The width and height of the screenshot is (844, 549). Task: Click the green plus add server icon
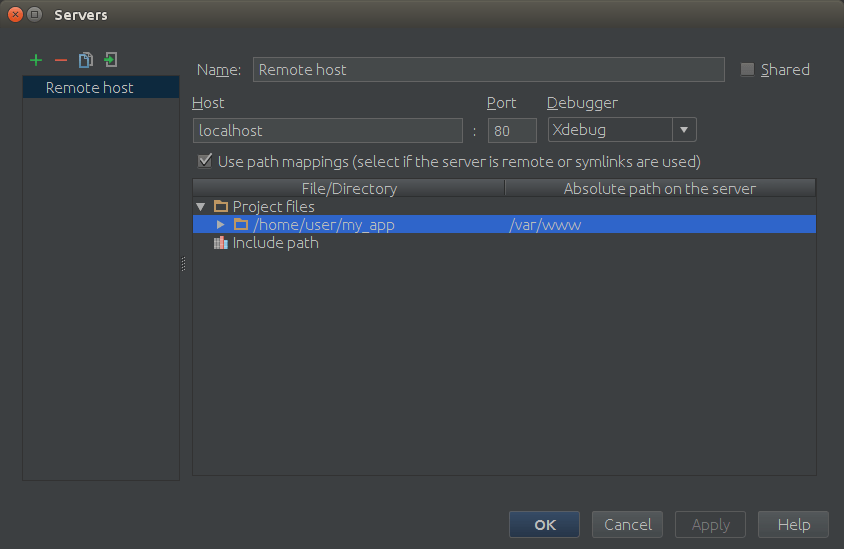click(36, 61)
